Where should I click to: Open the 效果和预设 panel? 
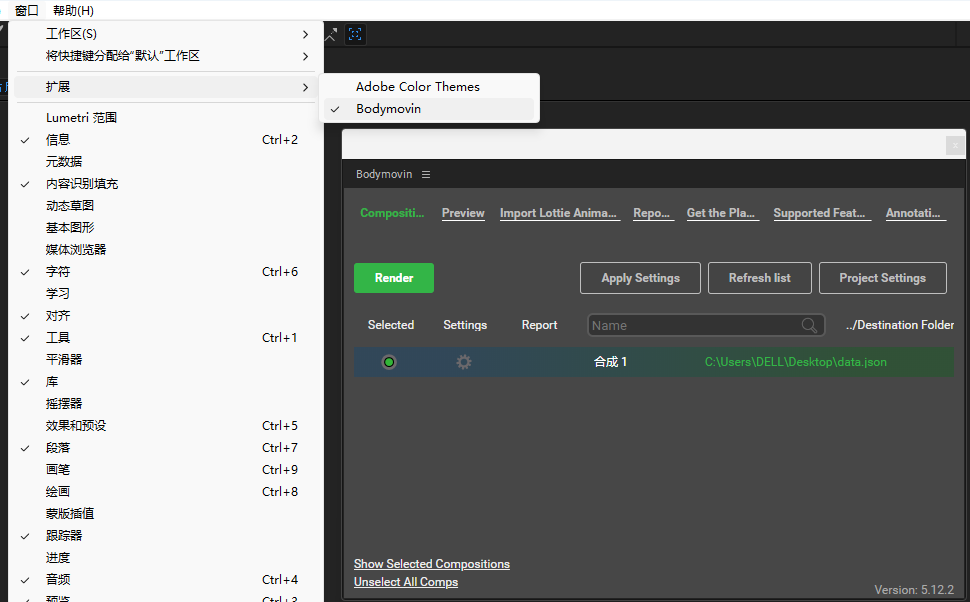tap(166, 426)
